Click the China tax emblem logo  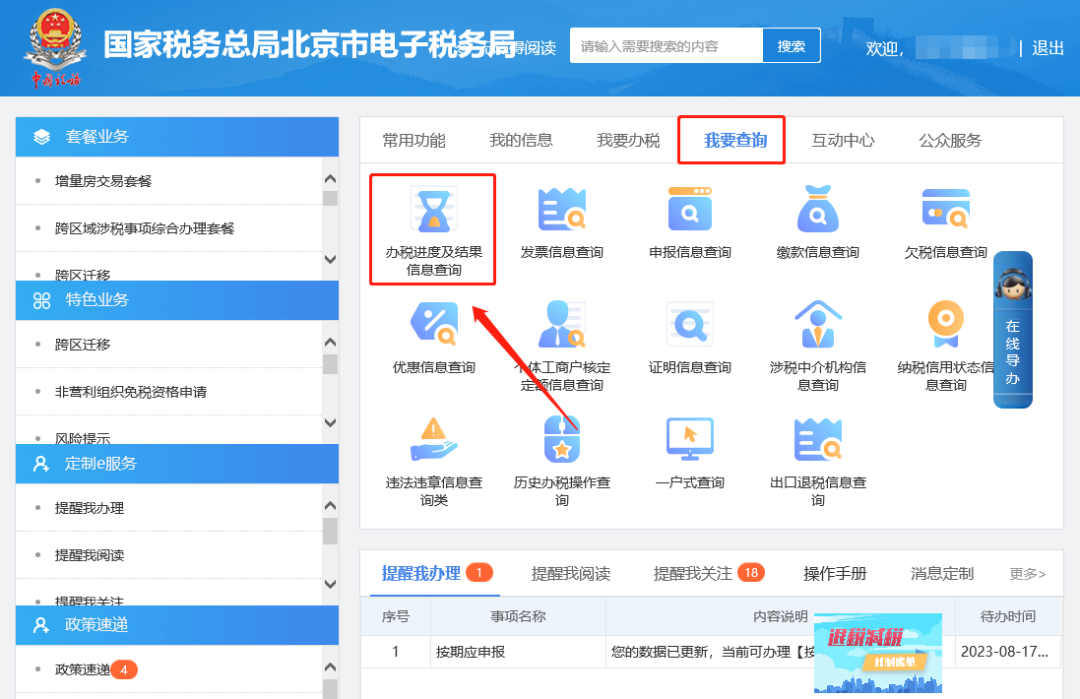pos(55,47)
